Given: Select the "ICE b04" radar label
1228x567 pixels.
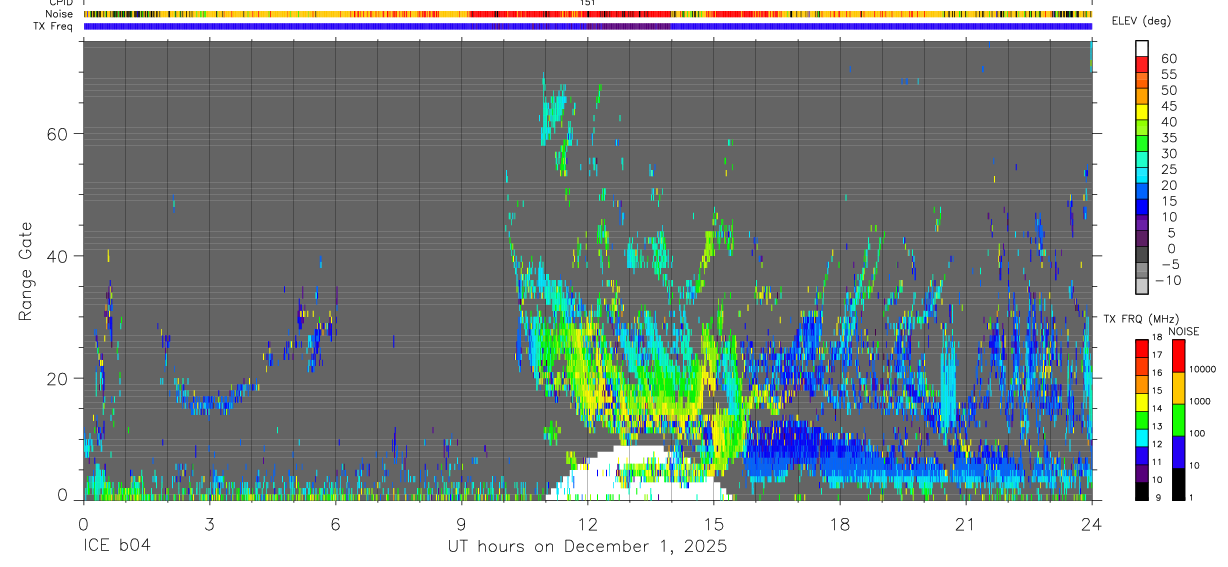Looking at the screenshot, I should coord(118,547).
